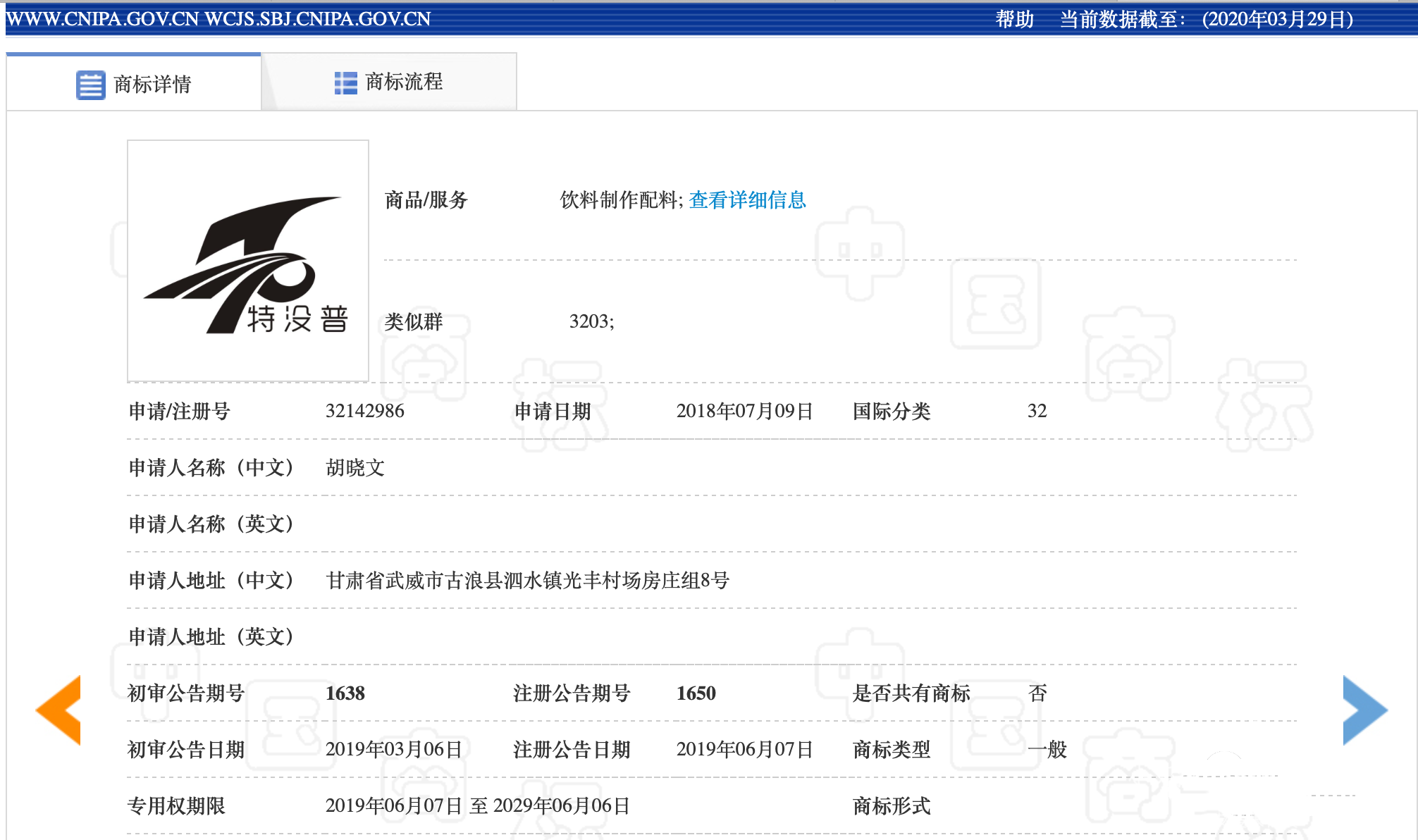
Task: Click the exclusive right period 2019年06月07日 至 2029年06月06日
Action: pos(478,805)
